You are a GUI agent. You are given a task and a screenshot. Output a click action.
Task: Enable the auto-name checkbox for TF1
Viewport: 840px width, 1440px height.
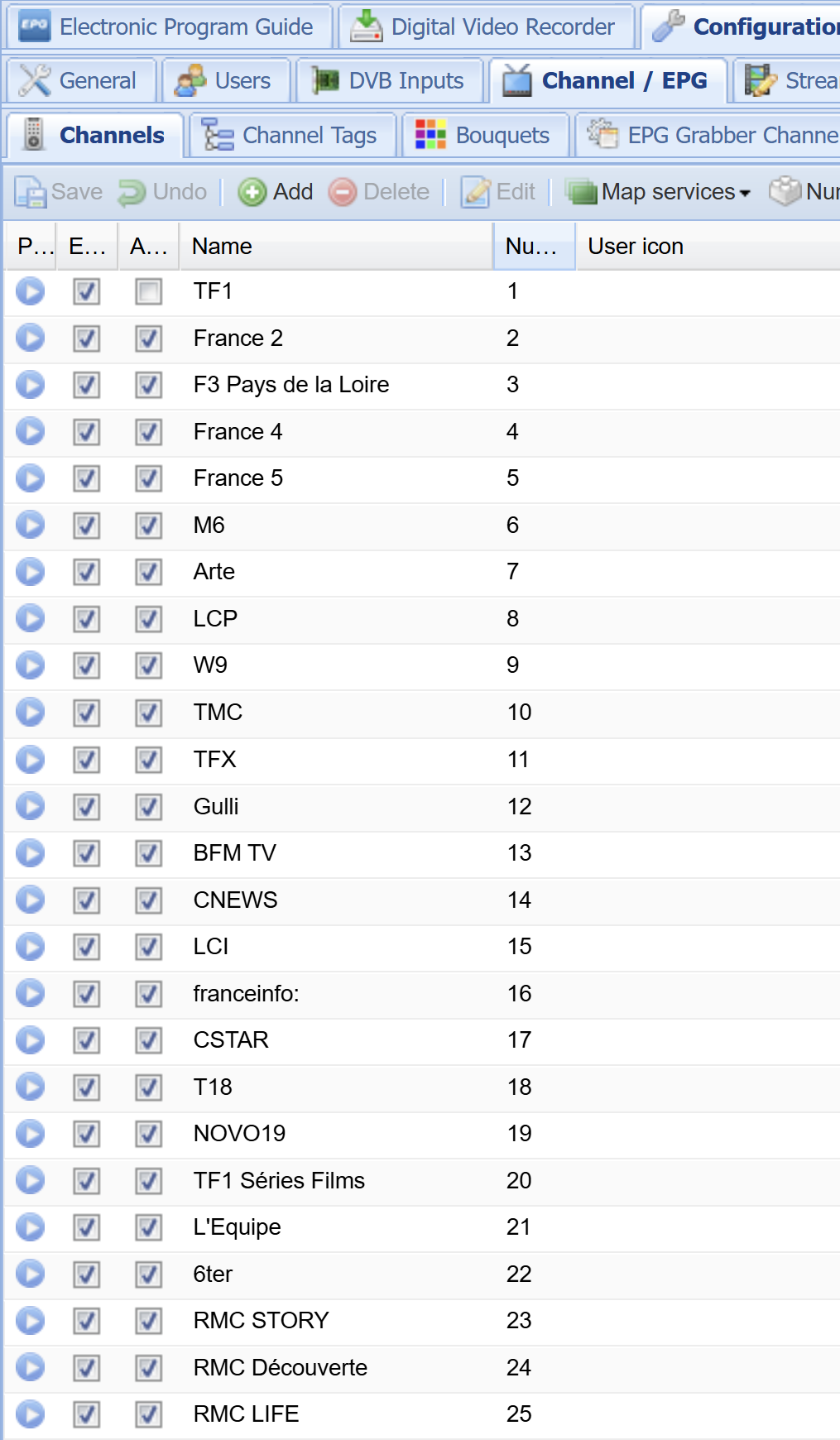[x=149, y=291]
